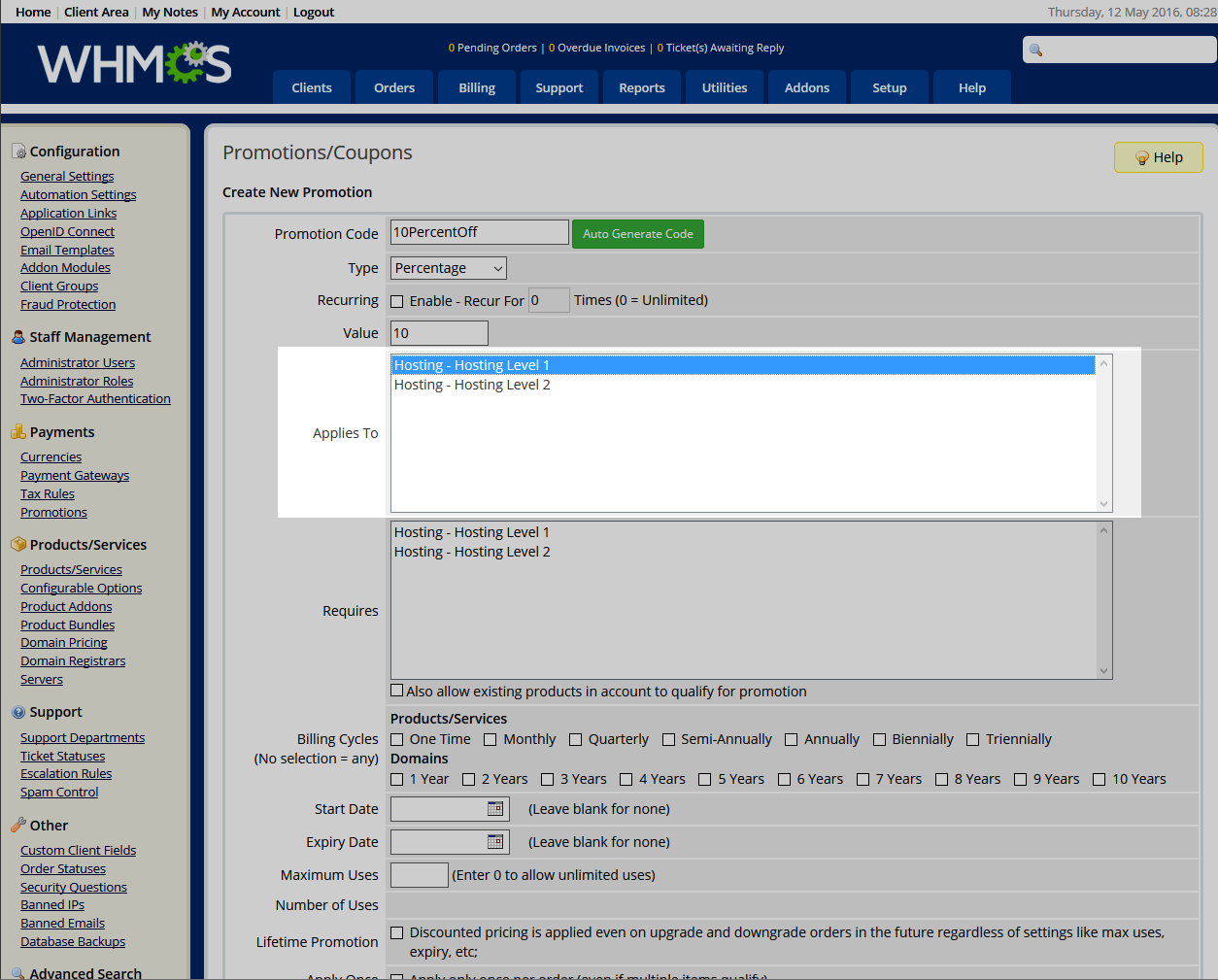Open My Notes link
The image size is (1218, 980).
coord(170,12)
